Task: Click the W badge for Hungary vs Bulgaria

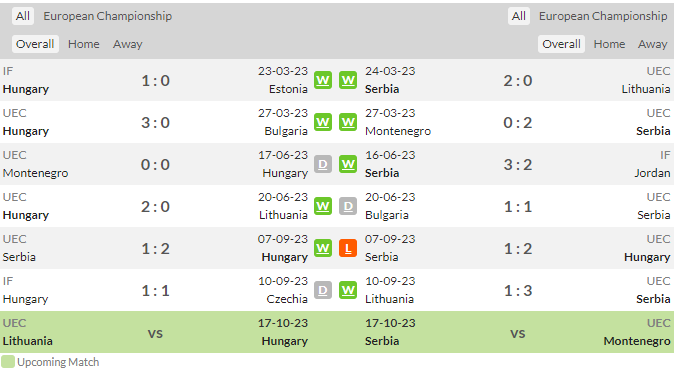Action: coord(323,122)
